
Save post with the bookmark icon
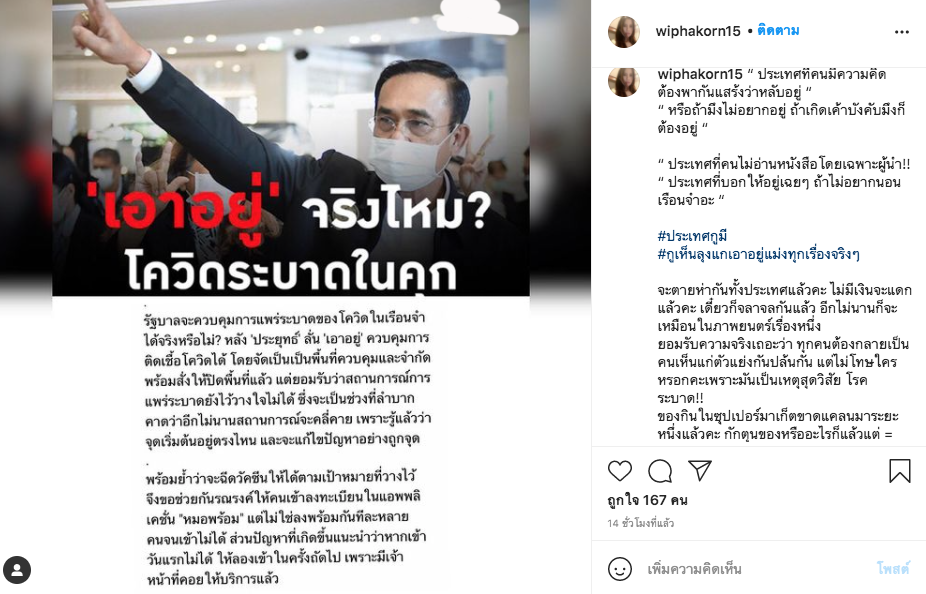(899, 471)
